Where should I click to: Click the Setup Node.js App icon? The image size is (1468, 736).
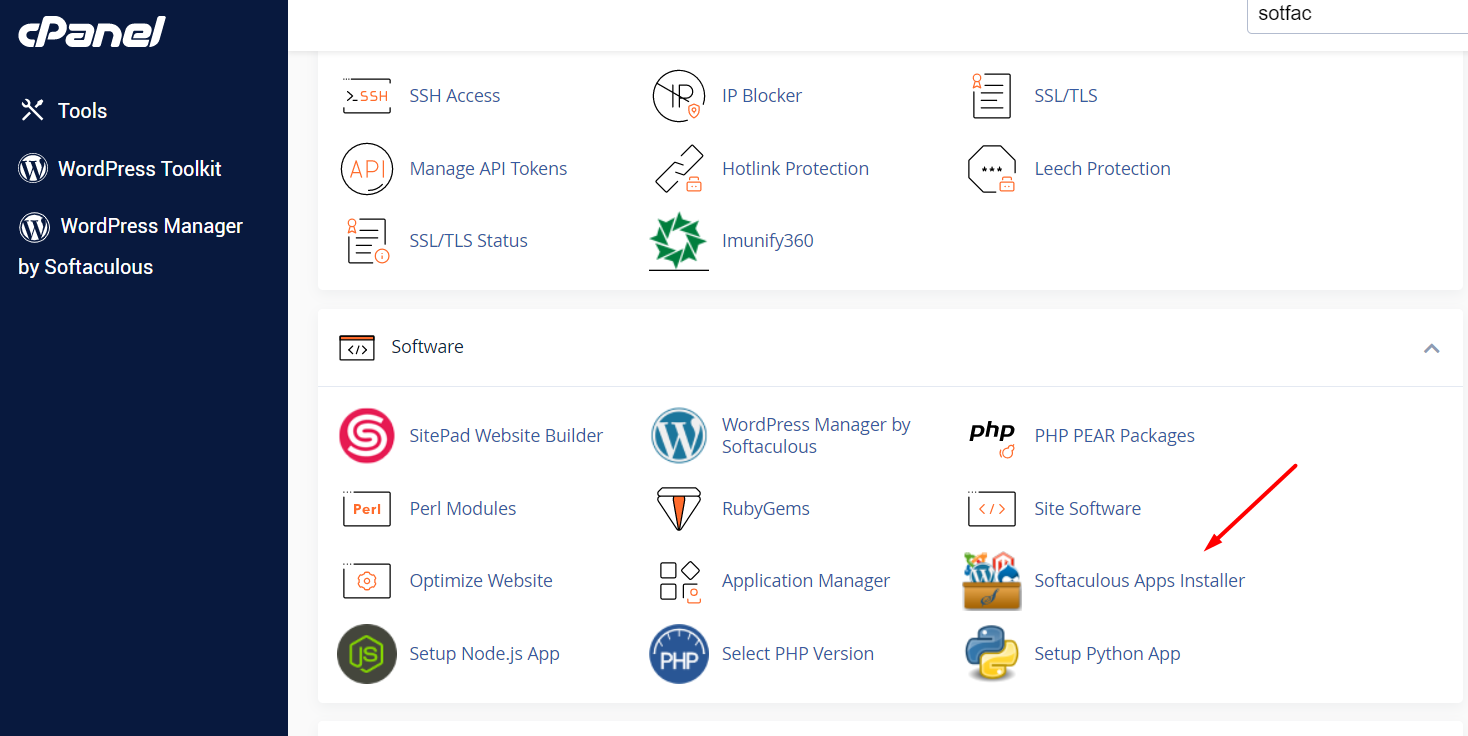click(x=366, y=654)
